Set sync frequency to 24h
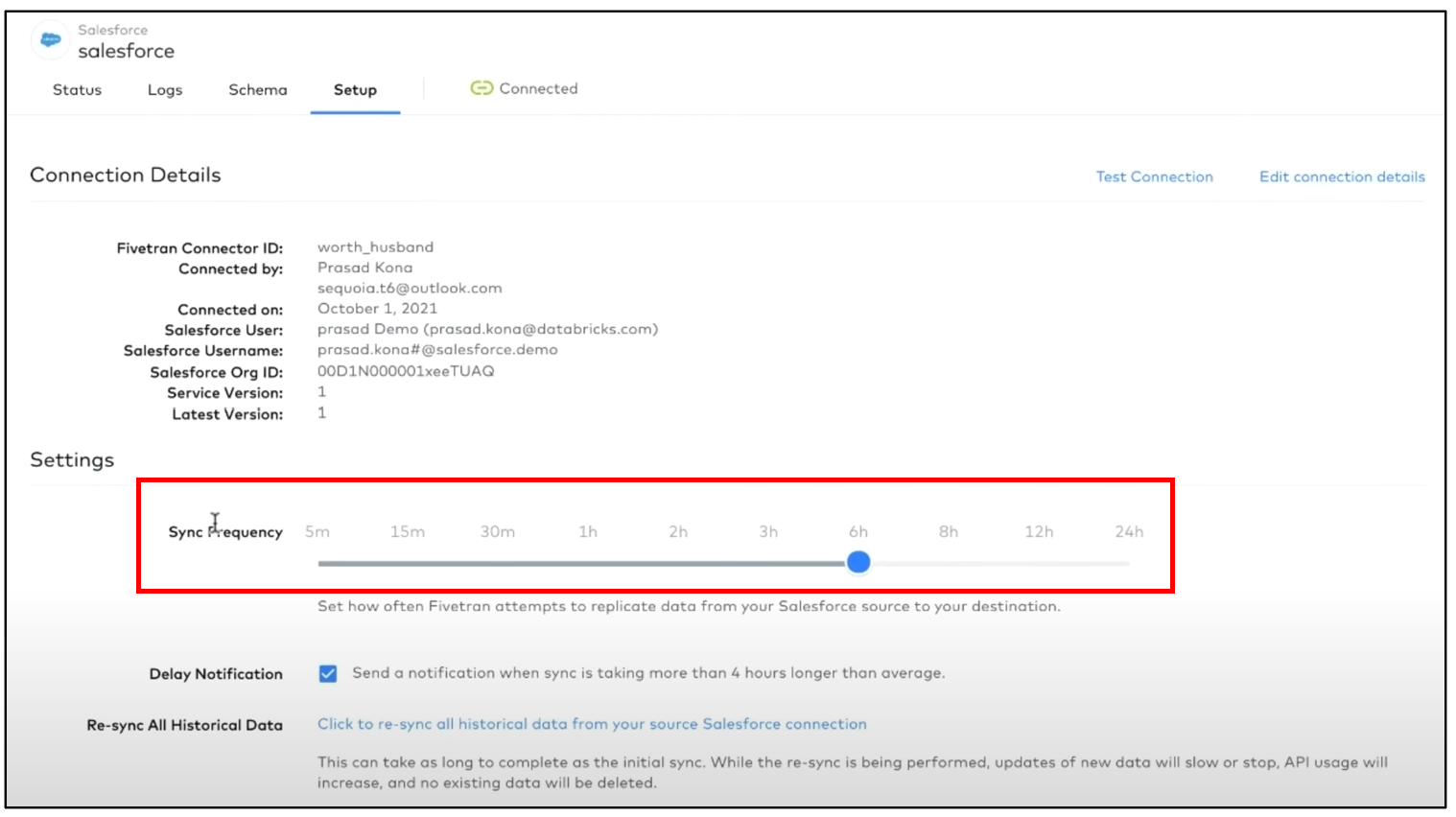Viewport: 1456px width, 817px height. (1129, 532)
